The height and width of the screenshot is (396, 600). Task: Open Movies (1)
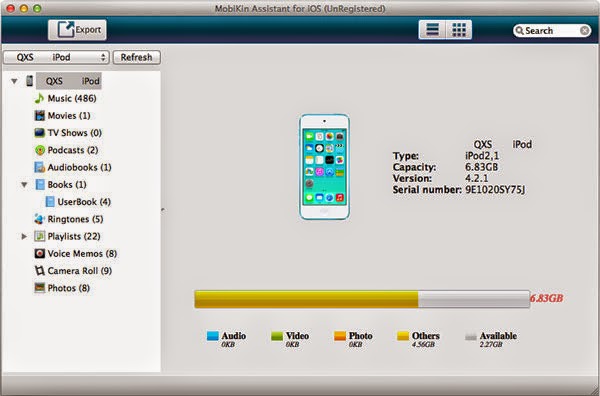pyautogui.click(x=69, y=116)
